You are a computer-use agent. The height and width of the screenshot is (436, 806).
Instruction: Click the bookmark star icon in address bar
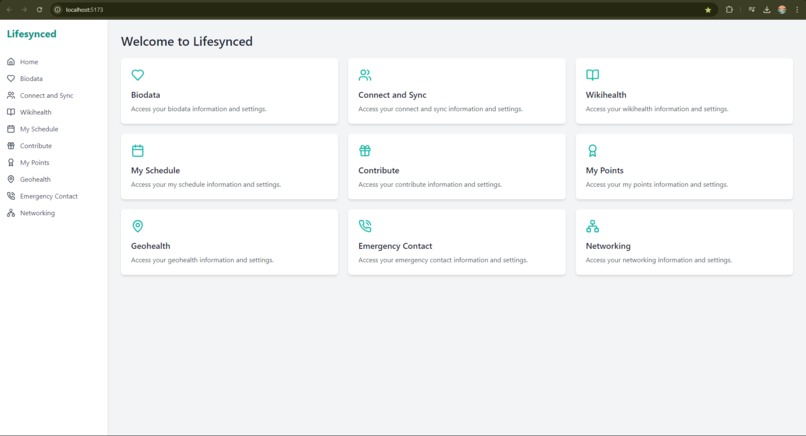click(708, 10)
